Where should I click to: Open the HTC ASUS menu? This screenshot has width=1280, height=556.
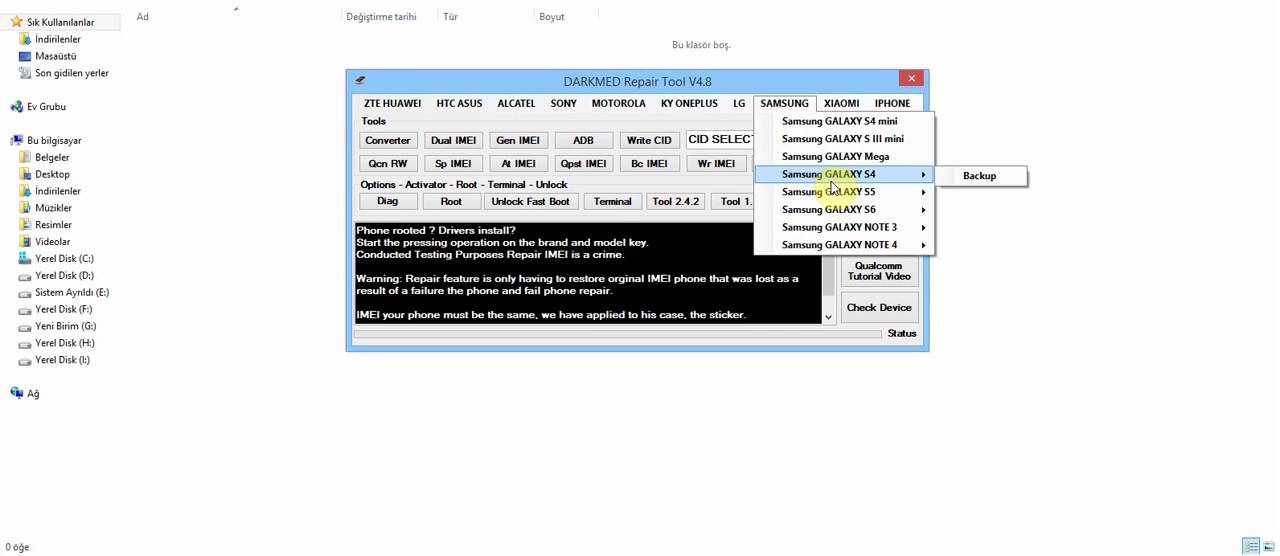click(x=459, y=103)
